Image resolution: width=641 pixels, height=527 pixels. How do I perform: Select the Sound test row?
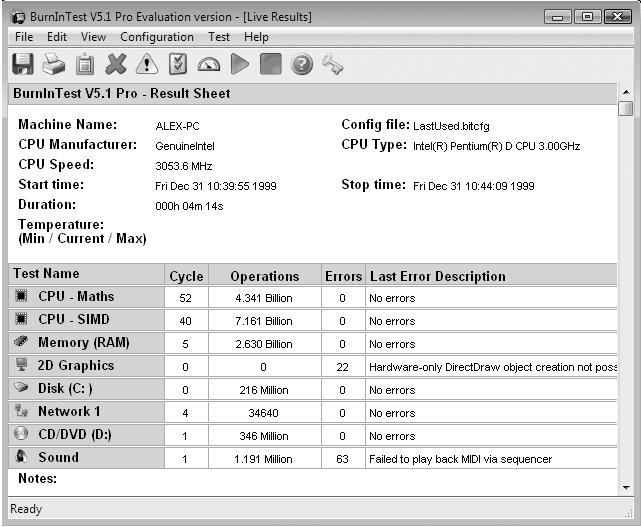(58, 458)
